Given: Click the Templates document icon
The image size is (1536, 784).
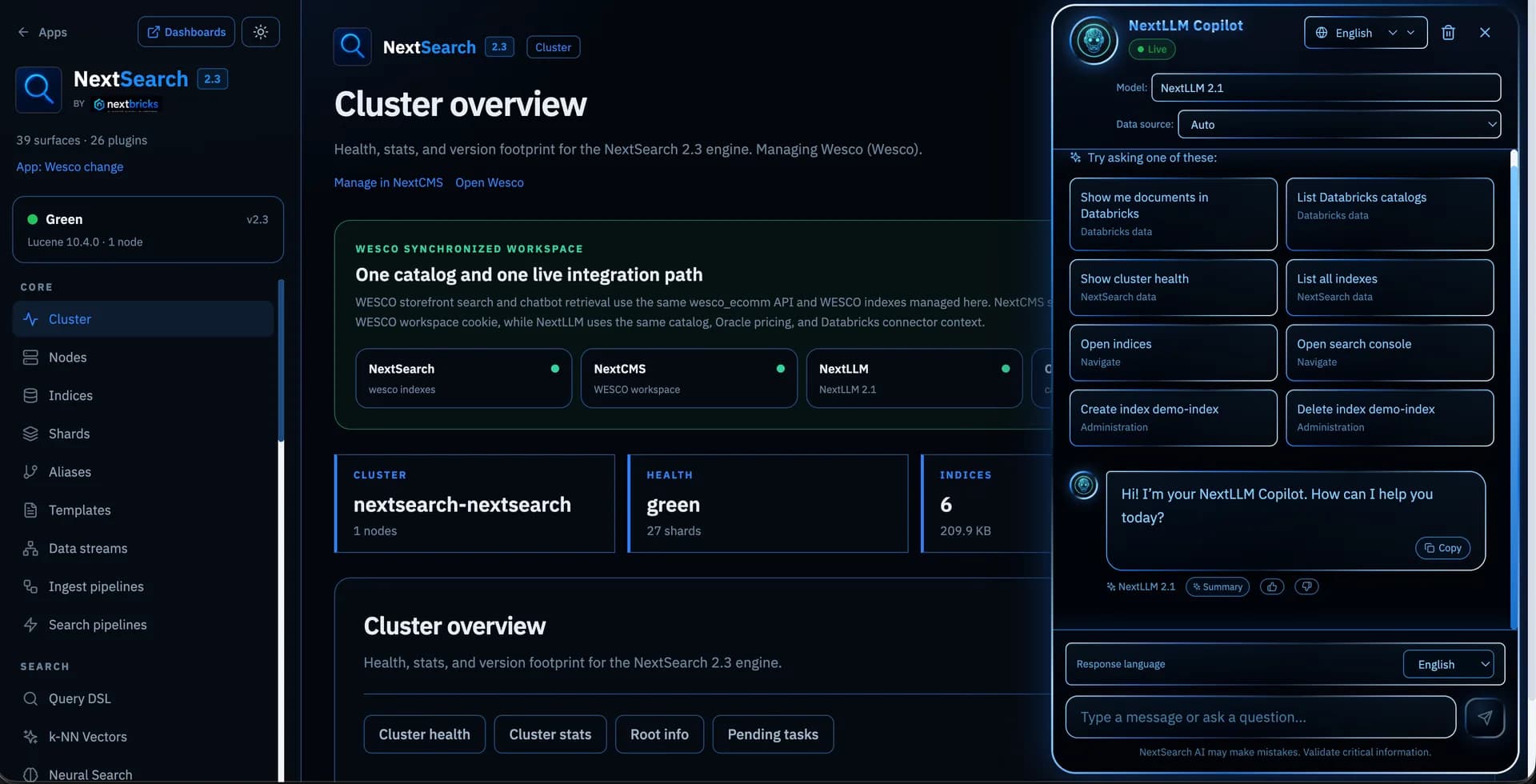Looking at the screenshot, I should [x=30, y=510].
